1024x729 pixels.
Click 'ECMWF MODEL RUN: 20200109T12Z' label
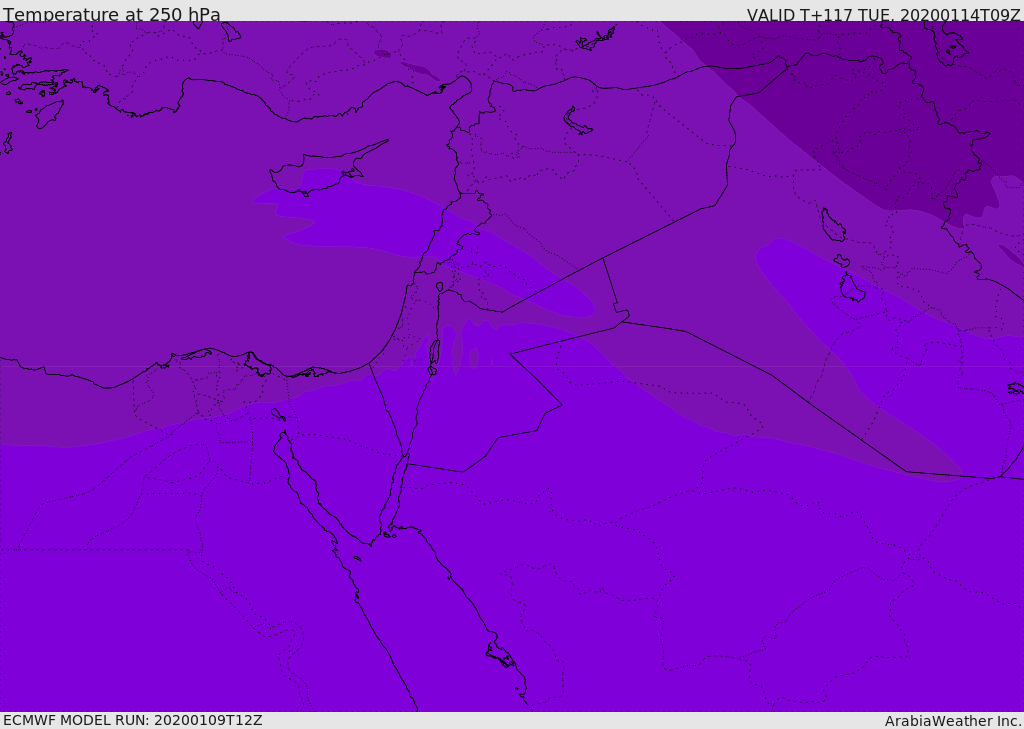(133, 720)
